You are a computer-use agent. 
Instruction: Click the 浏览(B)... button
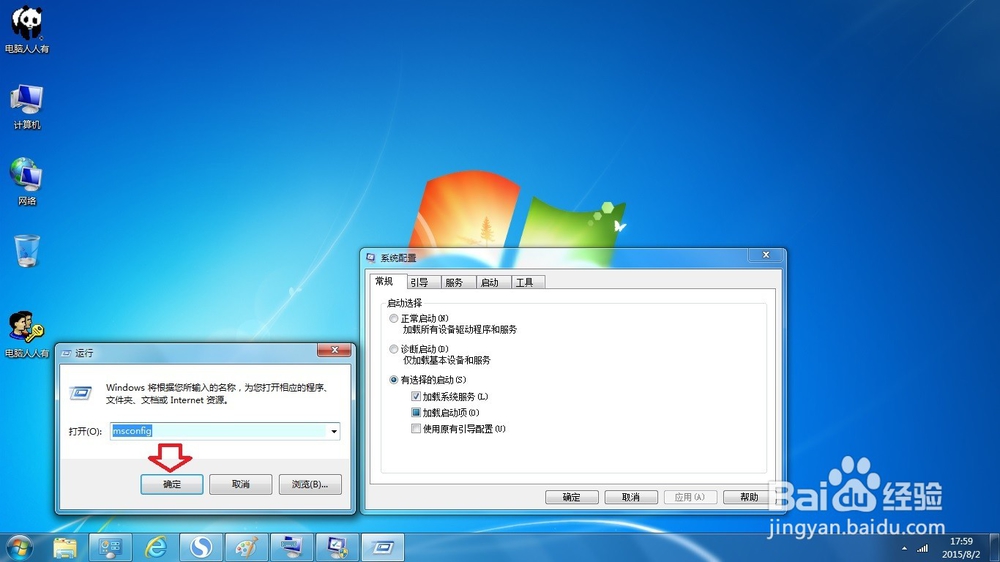pyautogui.click(x=310, y=484)
